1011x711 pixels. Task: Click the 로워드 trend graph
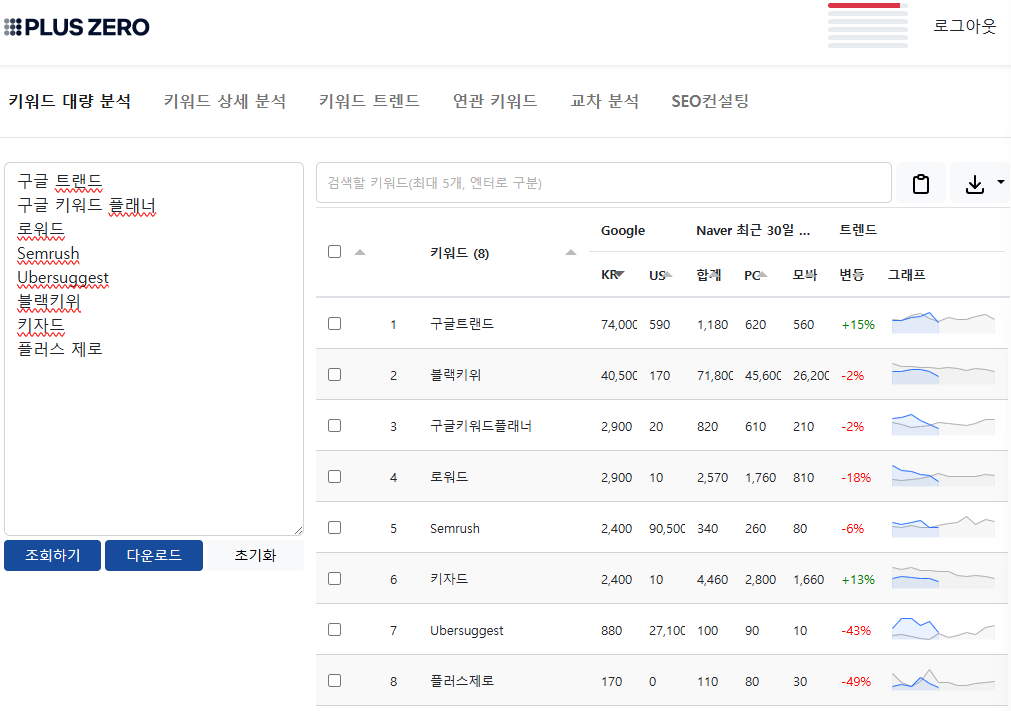pos(943,475)
